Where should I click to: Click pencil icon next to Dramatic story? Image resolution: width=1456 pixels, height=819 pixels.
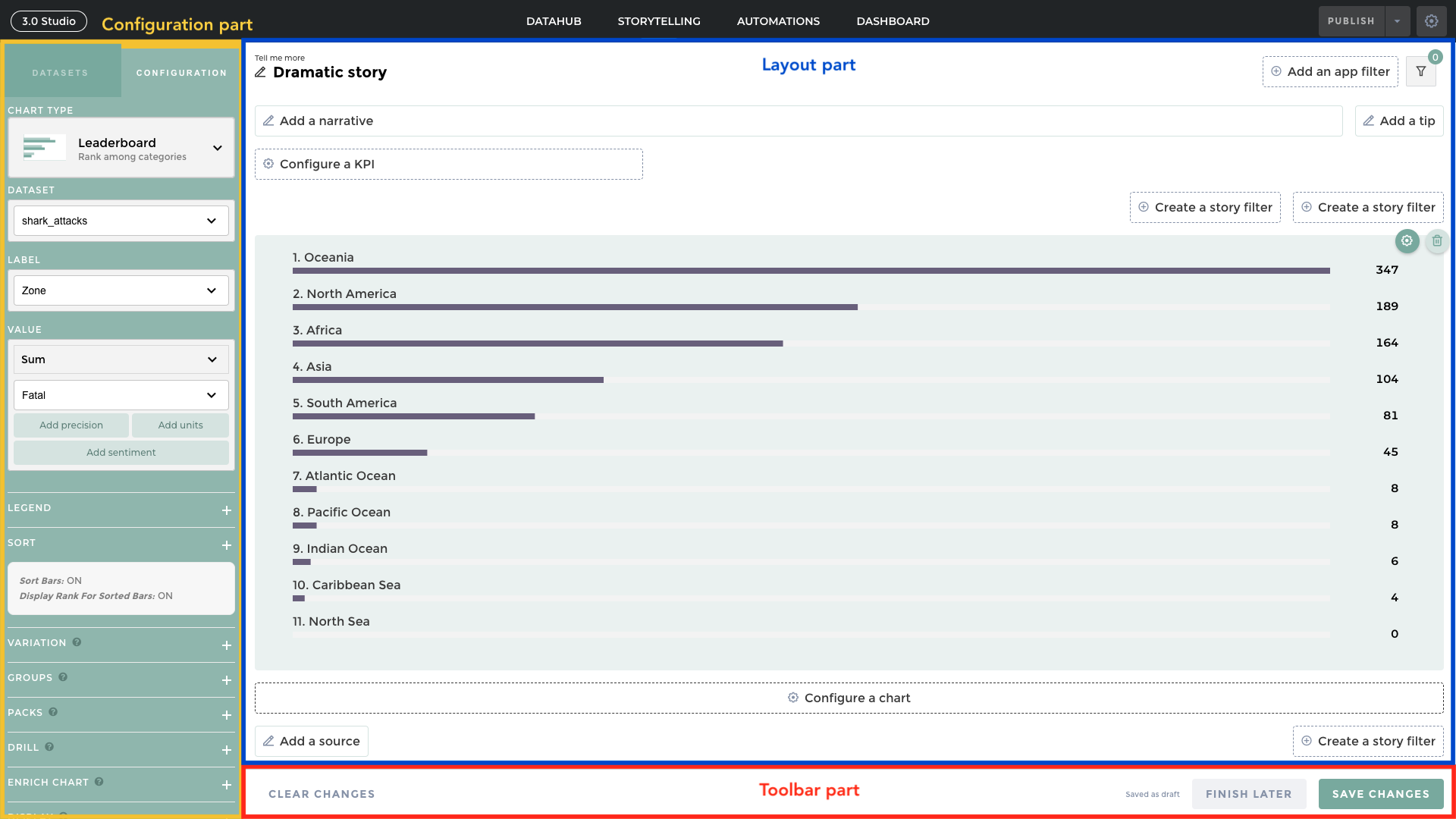pyautogui.click(x=260, y=72)
